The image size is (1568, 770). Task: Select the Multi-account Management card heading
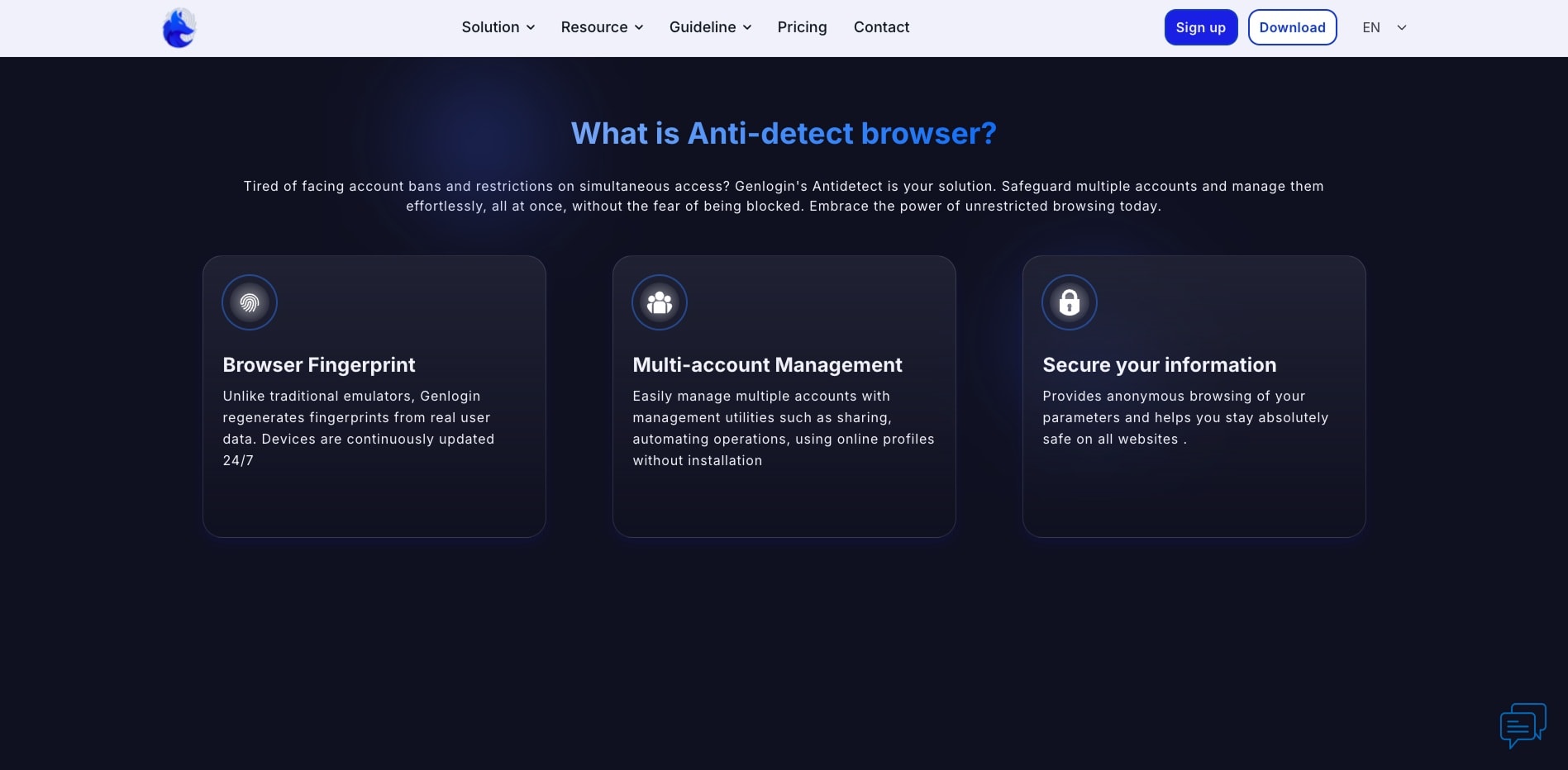[767, 365]
